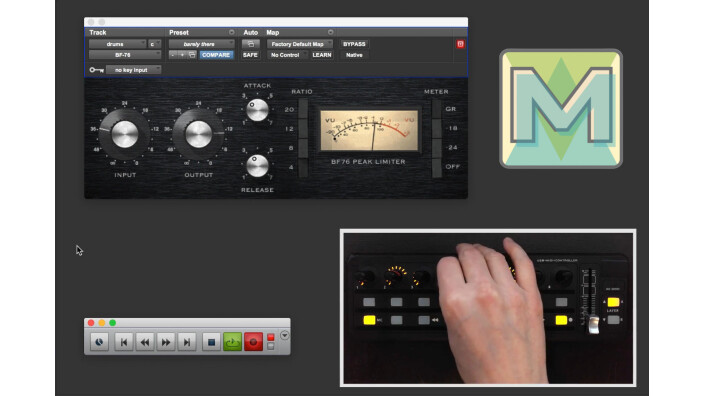Open the plug-in automation enable icon

251,44
